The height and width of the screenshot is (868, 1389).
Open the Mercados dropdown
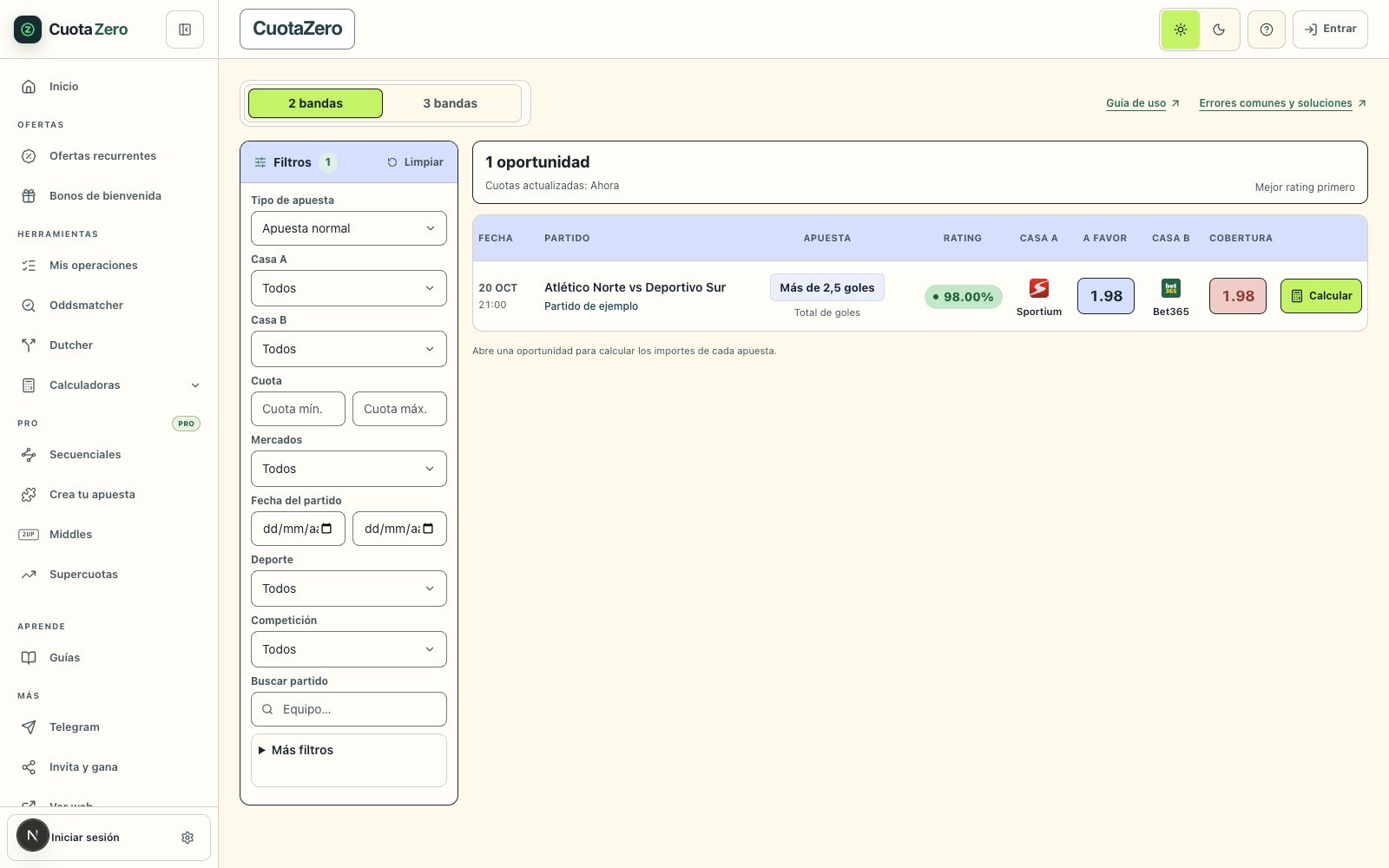pos(349,469)
